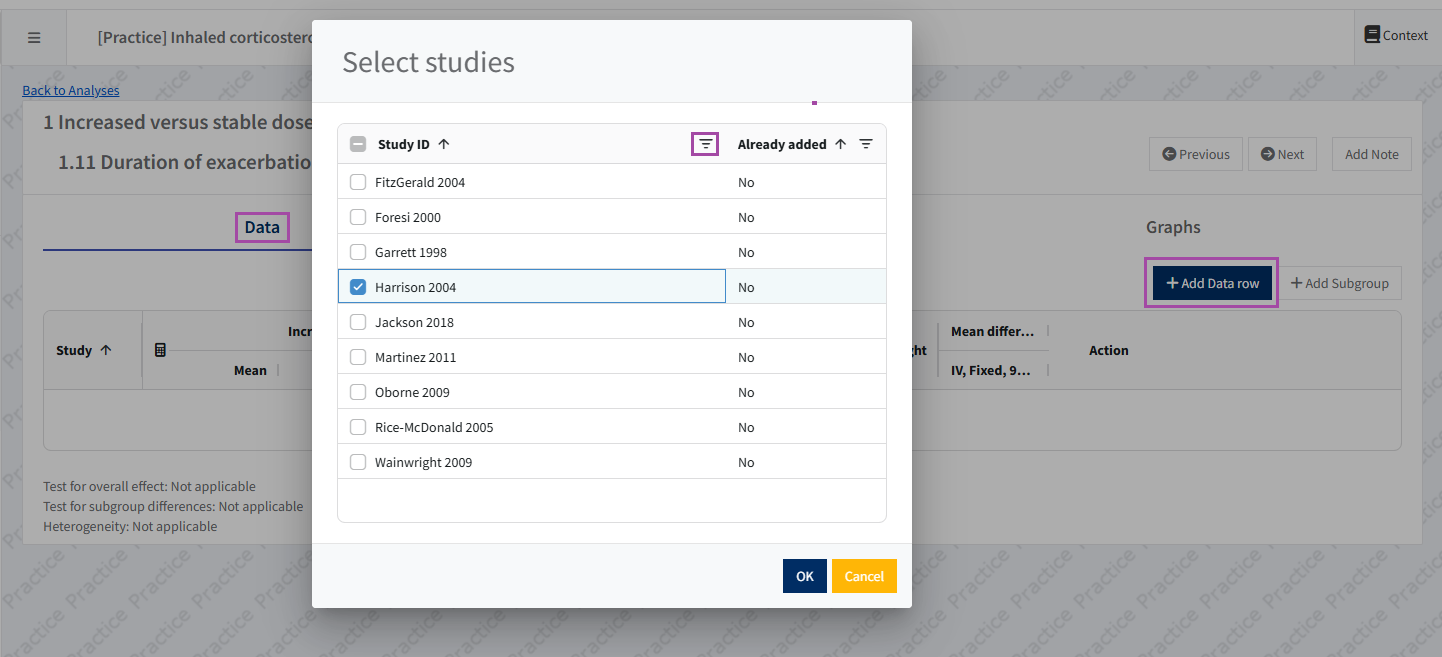1442x657 pixels.
Task: Switch to the Data tab
Action: point(262,227)
